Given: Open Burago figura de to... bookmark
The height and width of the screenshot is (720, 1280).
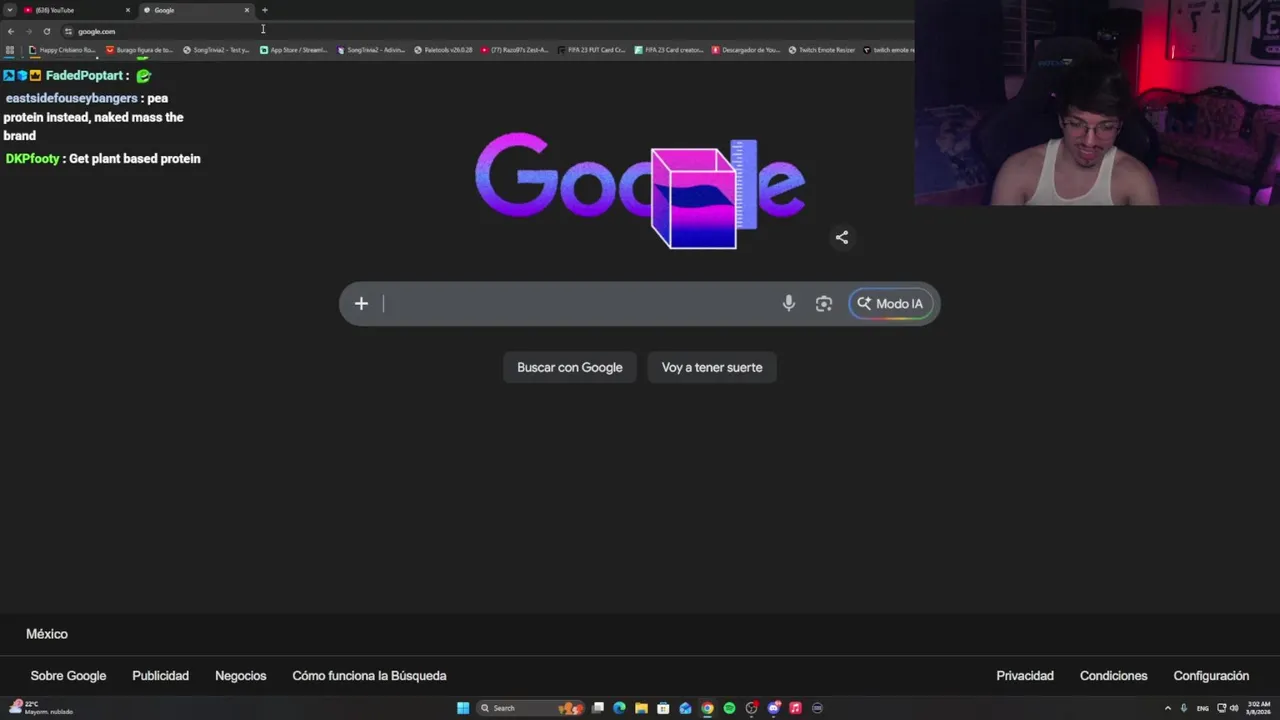Looking at the screenshot, I should click(x=140, y=50).
